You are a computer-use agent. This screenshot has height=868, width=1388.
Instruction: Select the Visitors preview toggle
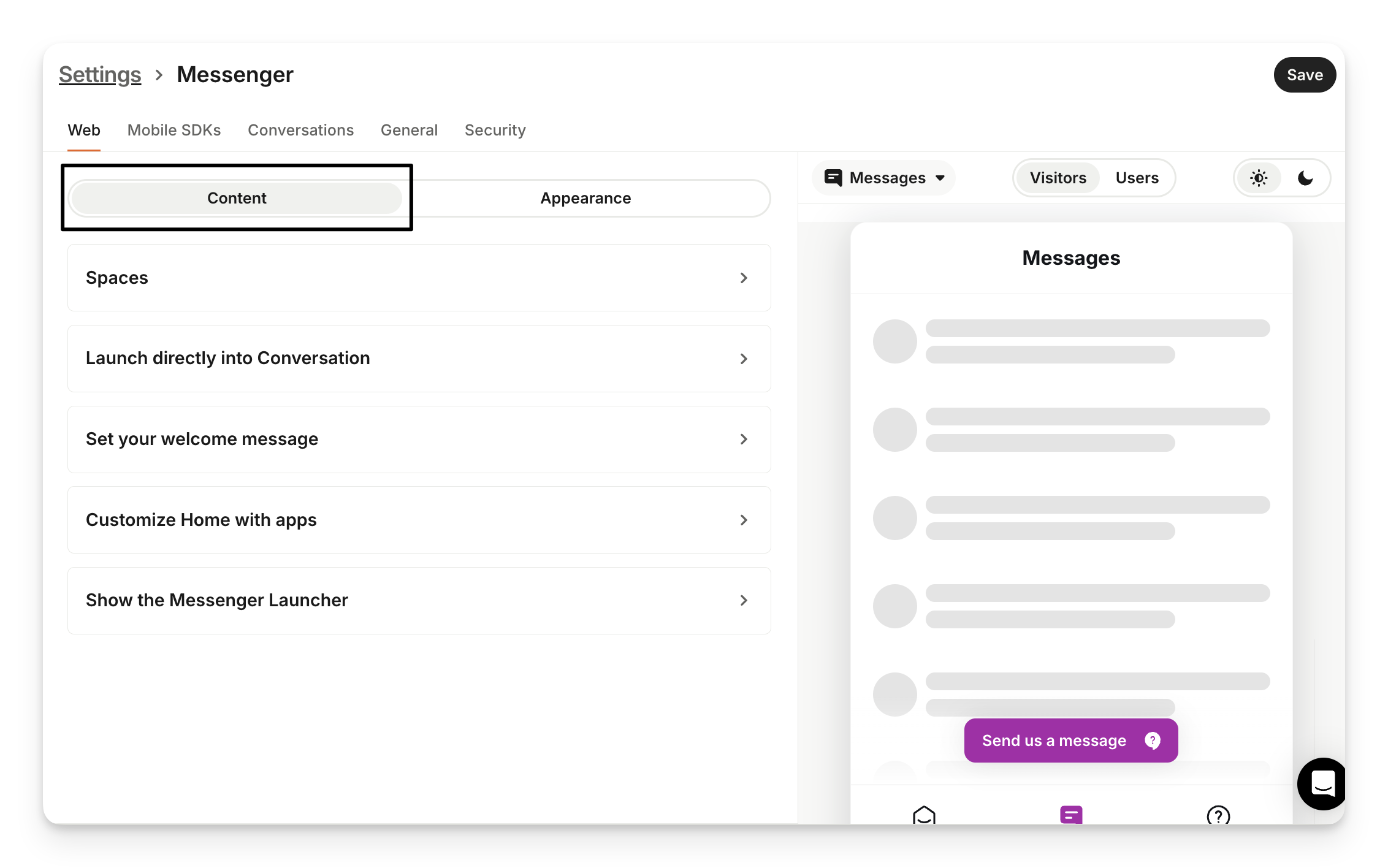1058,178
